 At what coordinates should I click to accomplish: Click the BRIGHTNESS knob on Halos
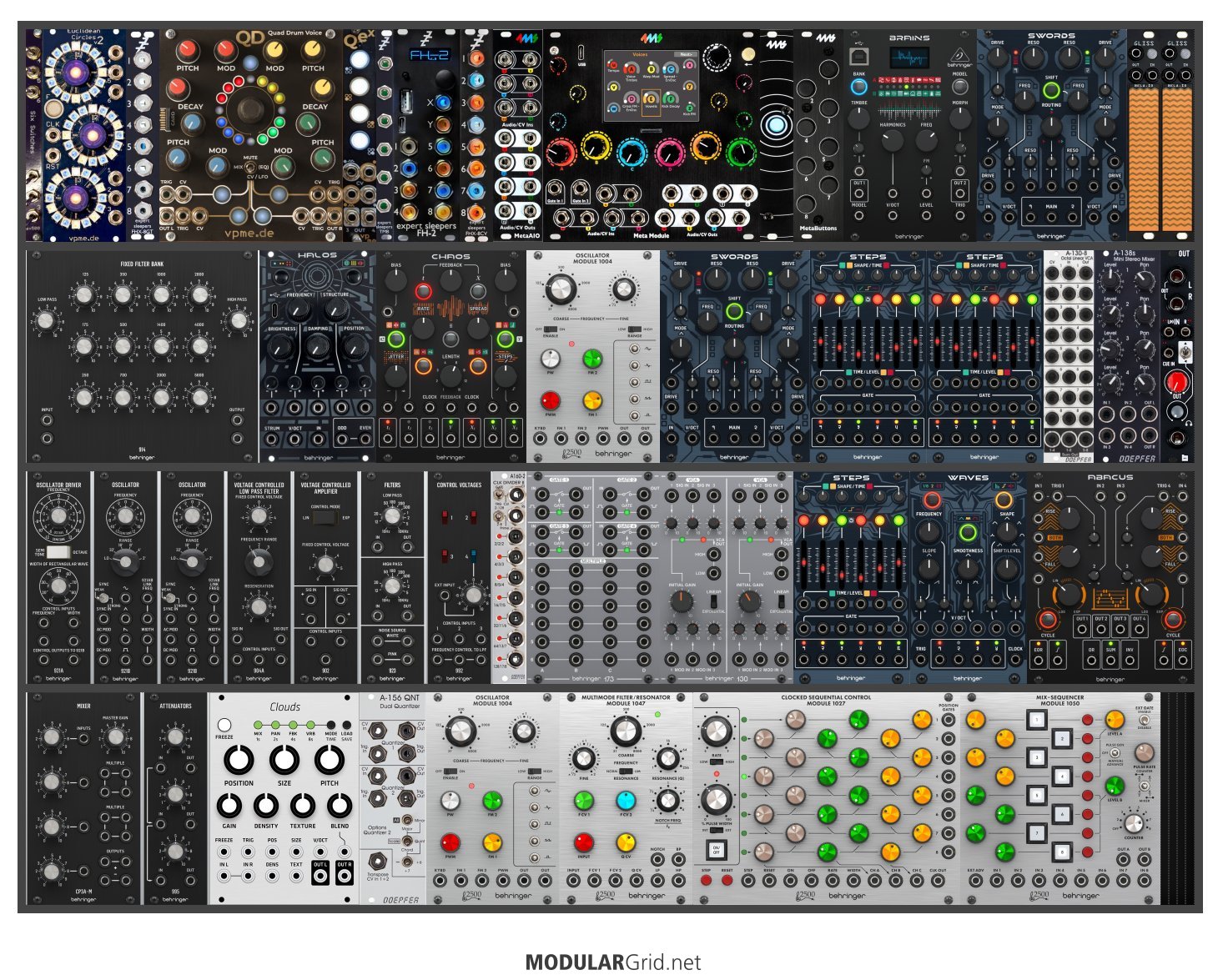pos(281,346)
